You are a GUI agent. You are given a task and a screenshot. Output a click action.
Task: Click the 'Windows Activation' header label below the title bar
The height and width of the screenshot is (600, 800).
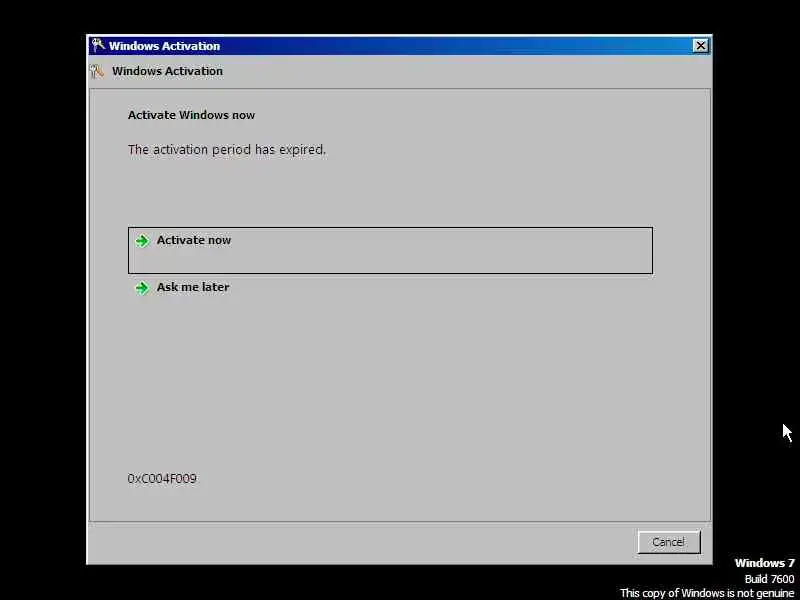[x=167, y=71]
